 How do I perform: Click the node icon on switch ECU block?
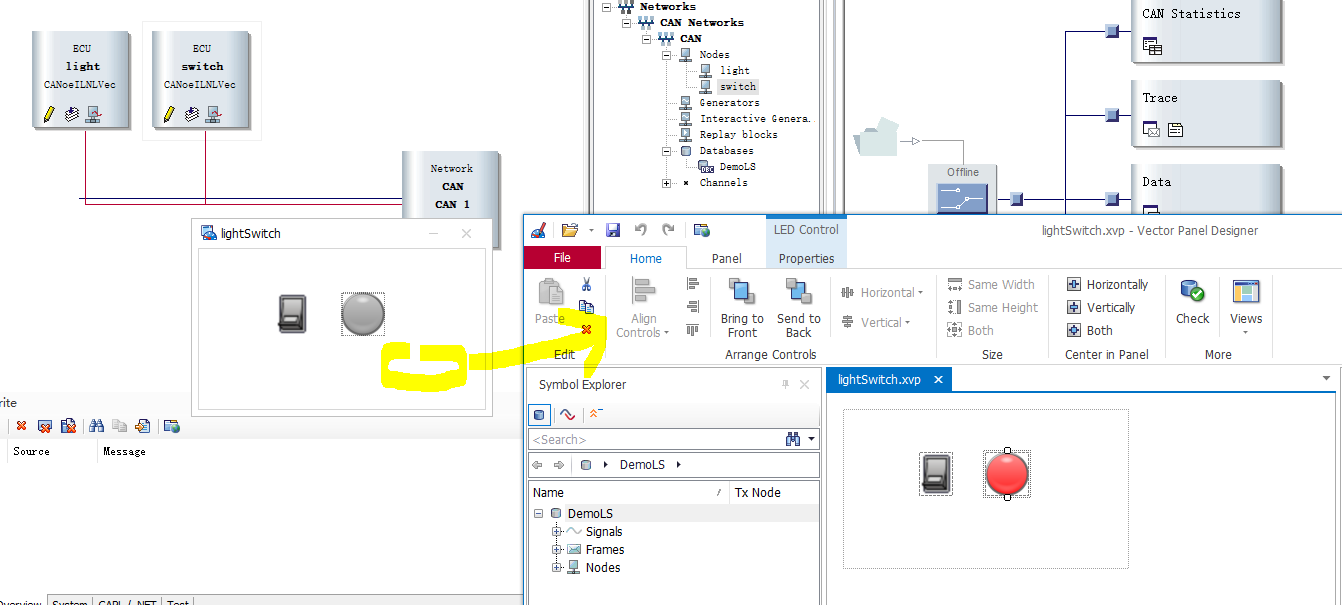[213, 115]
